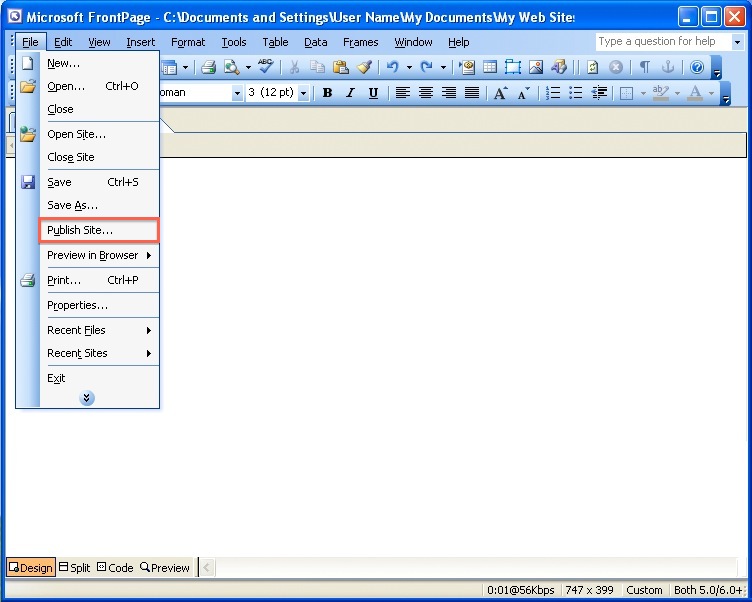Switch to Code view
752x602 pixels.
point(115,567)
